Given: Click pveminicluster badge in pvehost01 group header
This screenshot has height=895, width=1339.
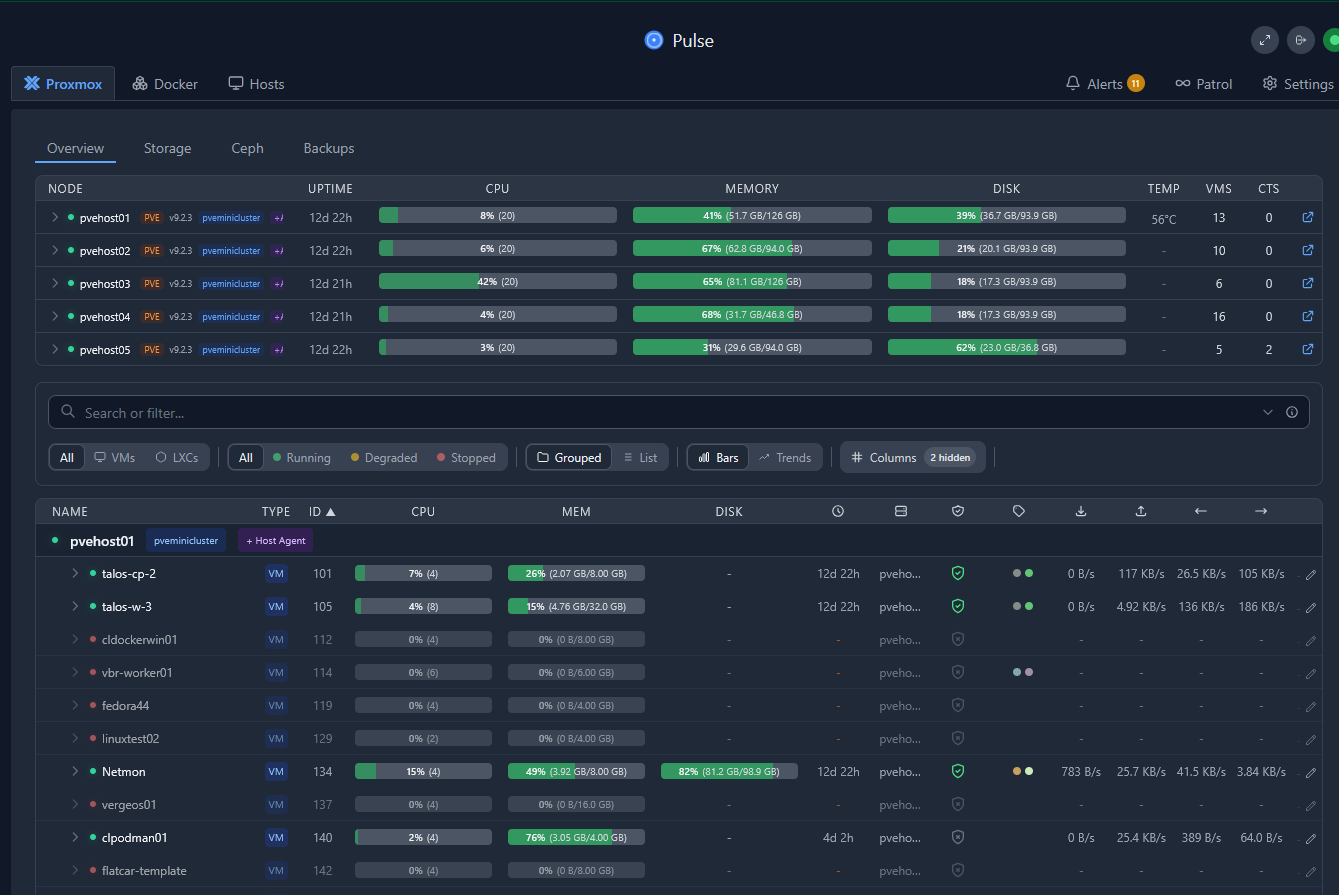Looking at the screenshot, I should point(186,541).
